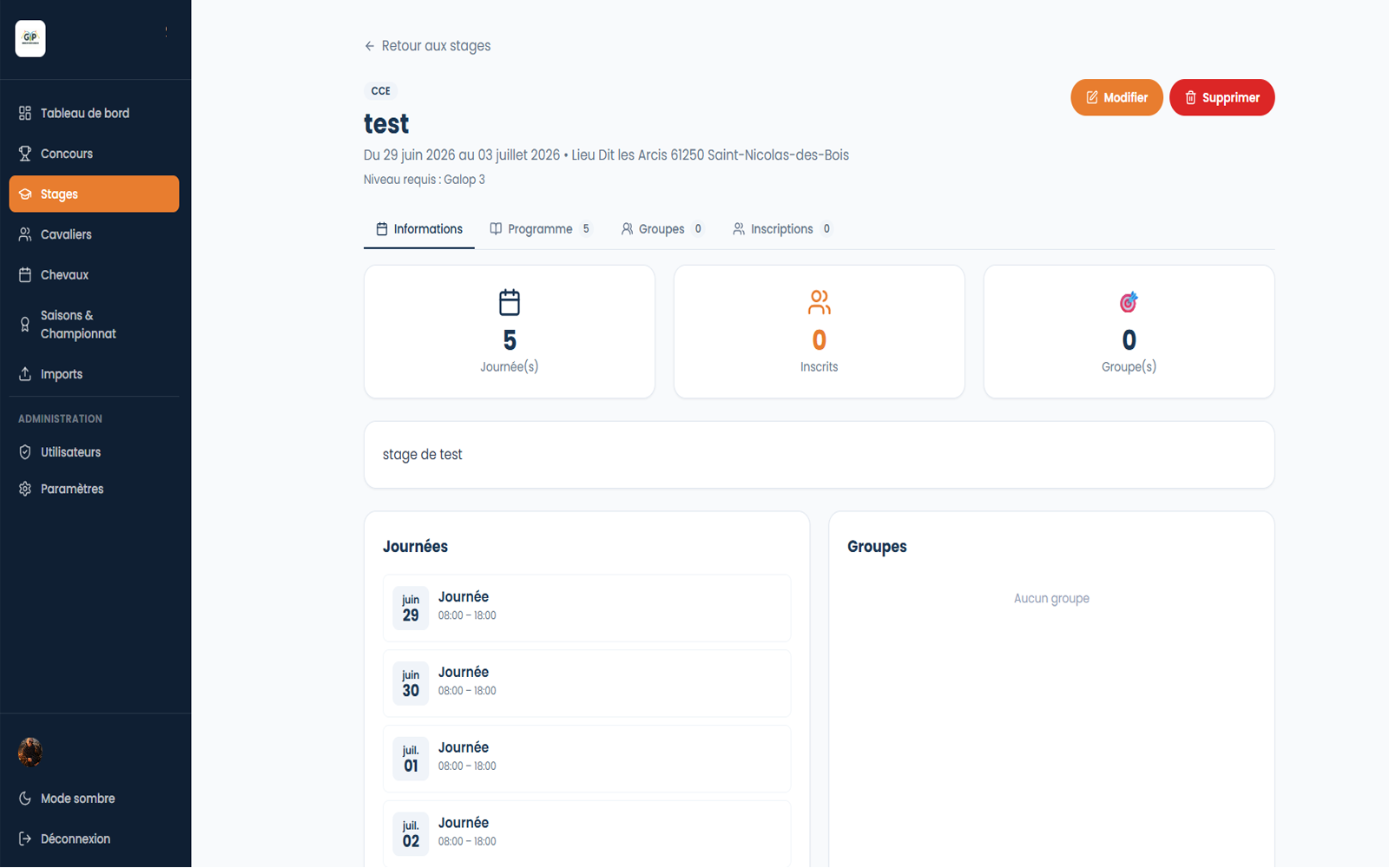Viewport: 1389px width, 868px height.
Task: Click the ADMINISTRATION section label
Action: 60,419
